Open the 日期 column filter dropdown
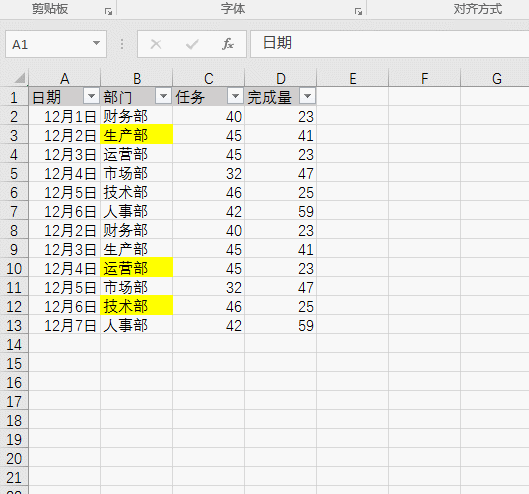The width and height of the screenshot is (529, 494). click(91, 96)
